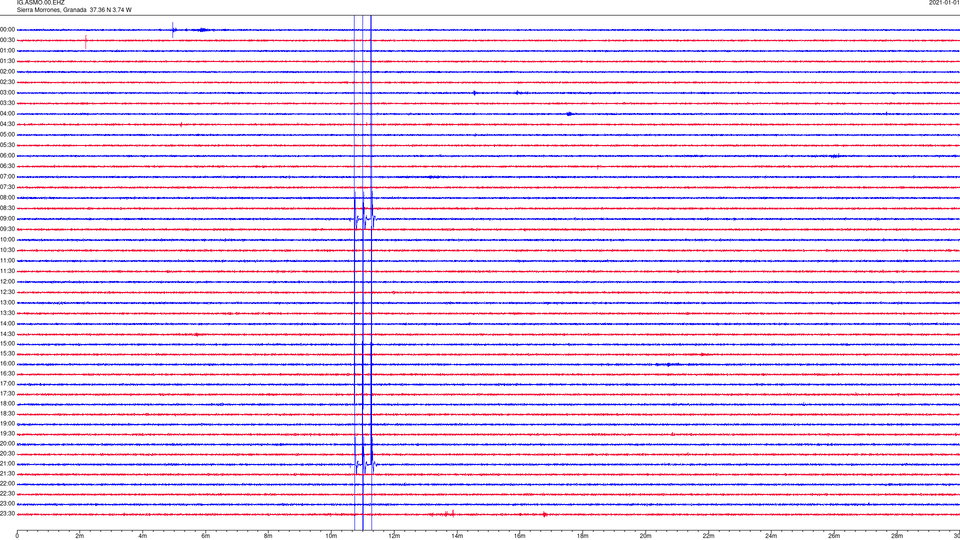Select the 09:00 trace time label

[x=7, y=219]
